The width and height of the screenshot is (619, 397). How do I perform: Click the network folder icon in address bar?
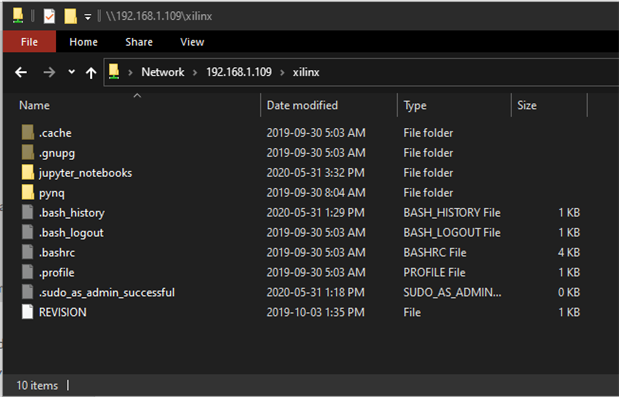(x=114, y=72)
